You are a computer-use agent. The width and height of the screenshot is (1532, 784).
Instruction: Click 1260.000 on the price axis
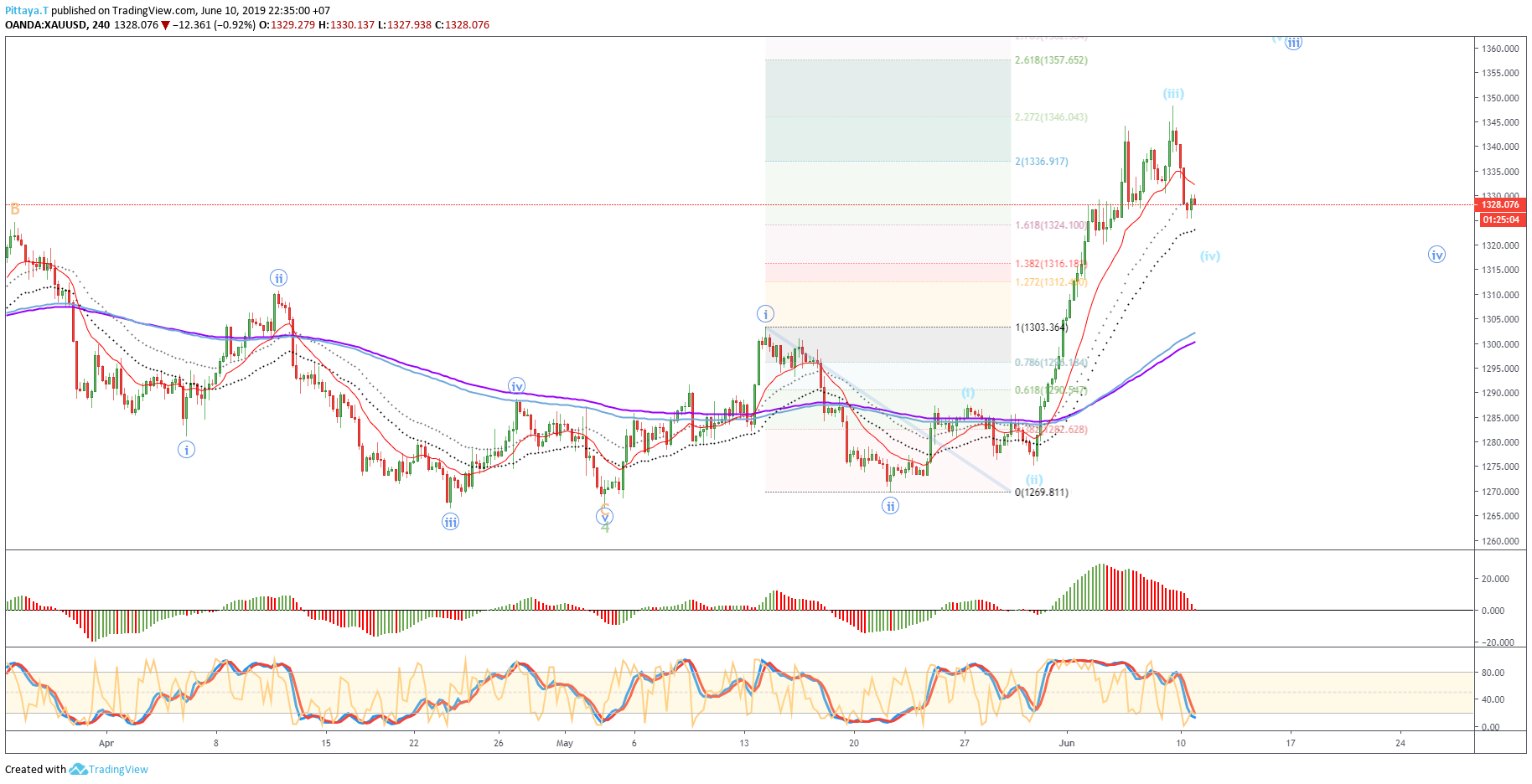click(1500, 541)
